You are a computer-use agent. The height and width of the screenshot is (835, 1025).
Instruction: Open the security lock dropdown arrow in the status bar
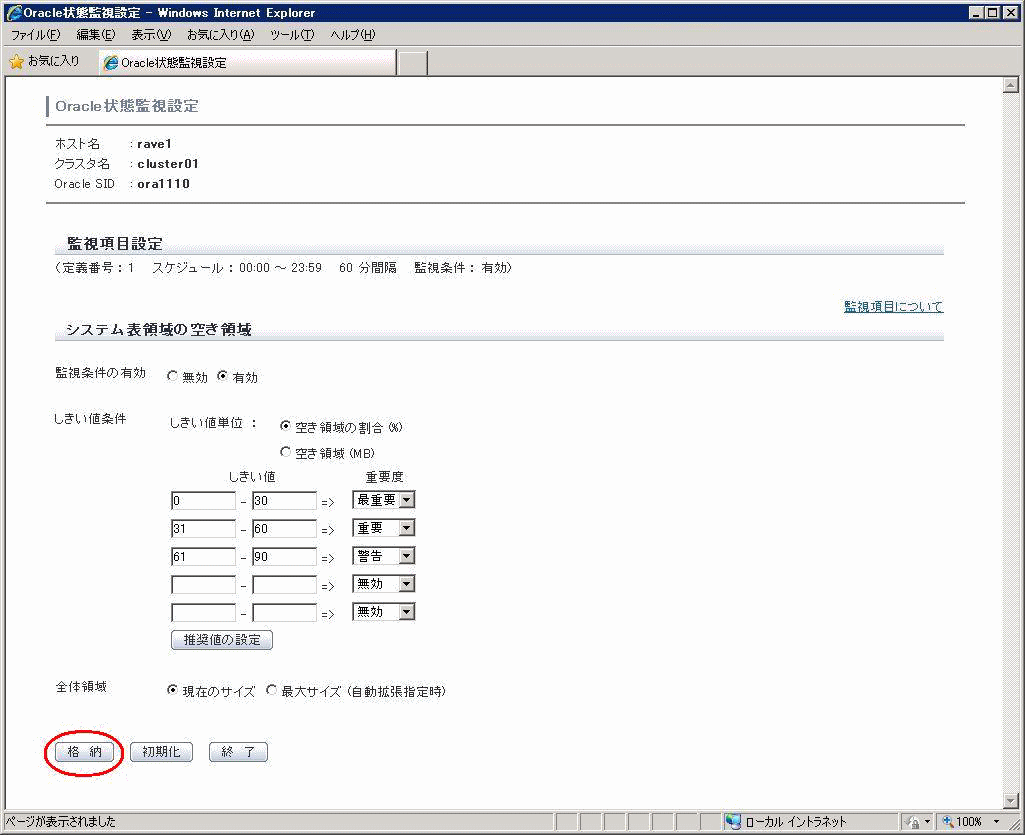pyautogui.click(x=927, y=822)
